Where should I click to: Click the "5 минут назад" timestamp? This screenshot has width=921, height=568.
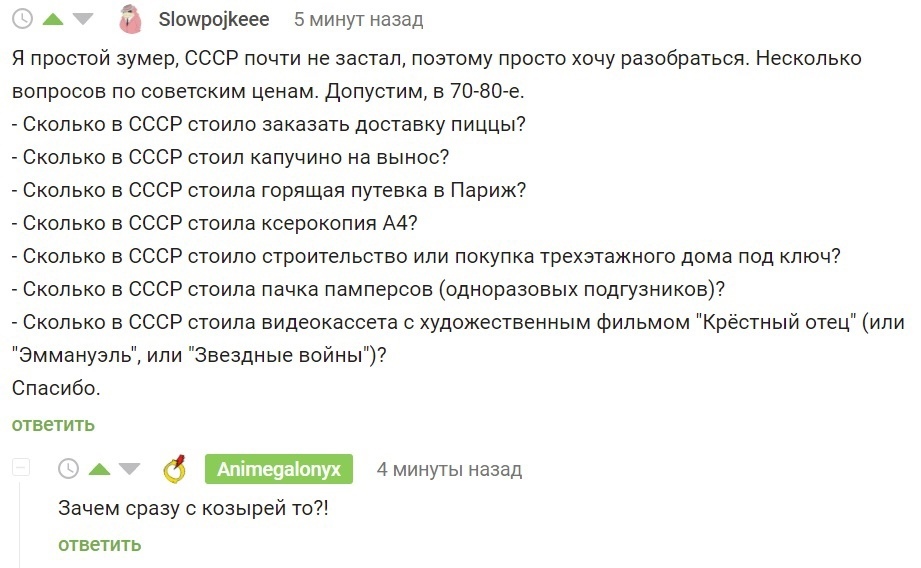point(358,19)
